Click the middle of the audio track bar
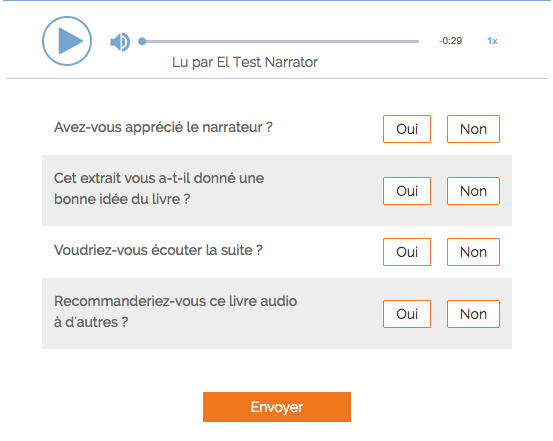The height and width of the screenshot is (441, 553). [x=281, y=41]
